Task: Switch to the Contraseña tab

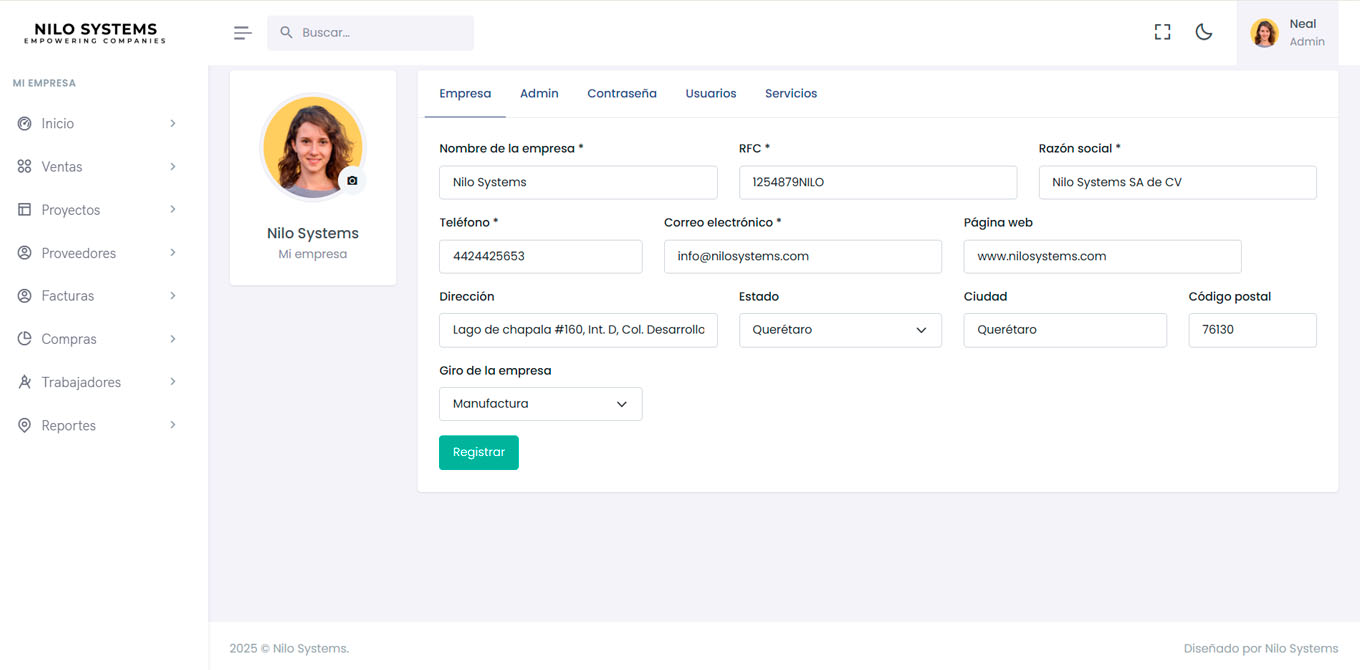Action: [x=622, y=92]
